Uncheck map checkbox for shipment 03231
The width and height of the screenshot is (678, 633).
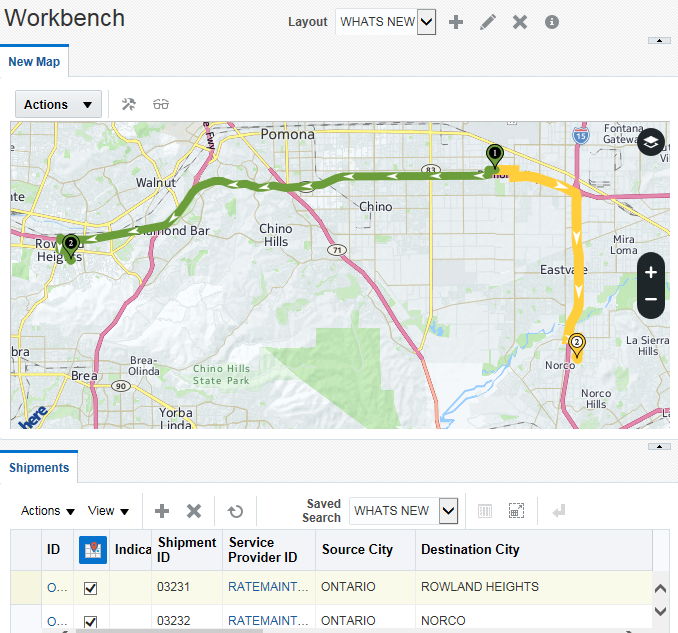90,588
